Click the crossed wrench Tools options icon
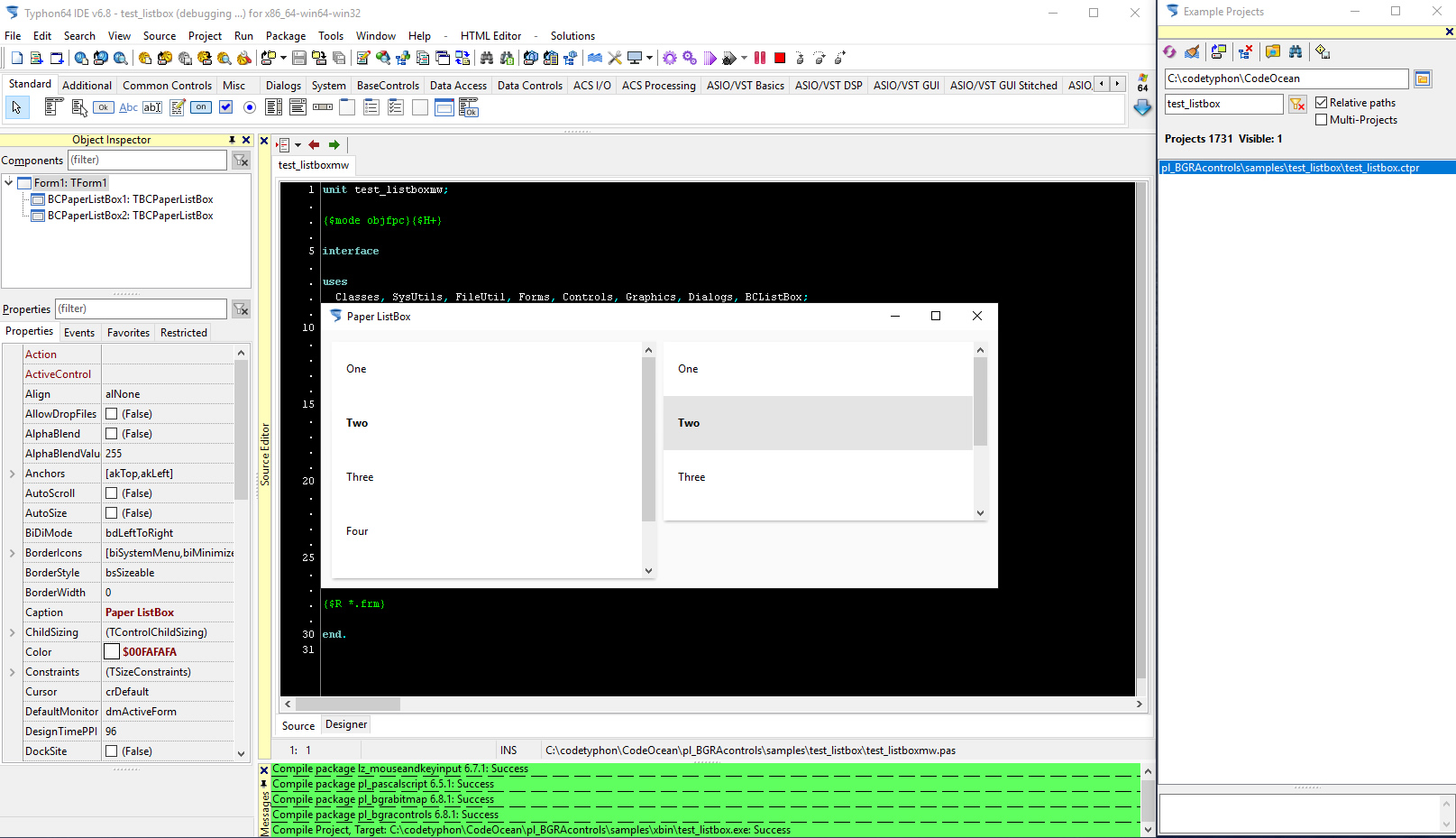 tap(615, 58)
